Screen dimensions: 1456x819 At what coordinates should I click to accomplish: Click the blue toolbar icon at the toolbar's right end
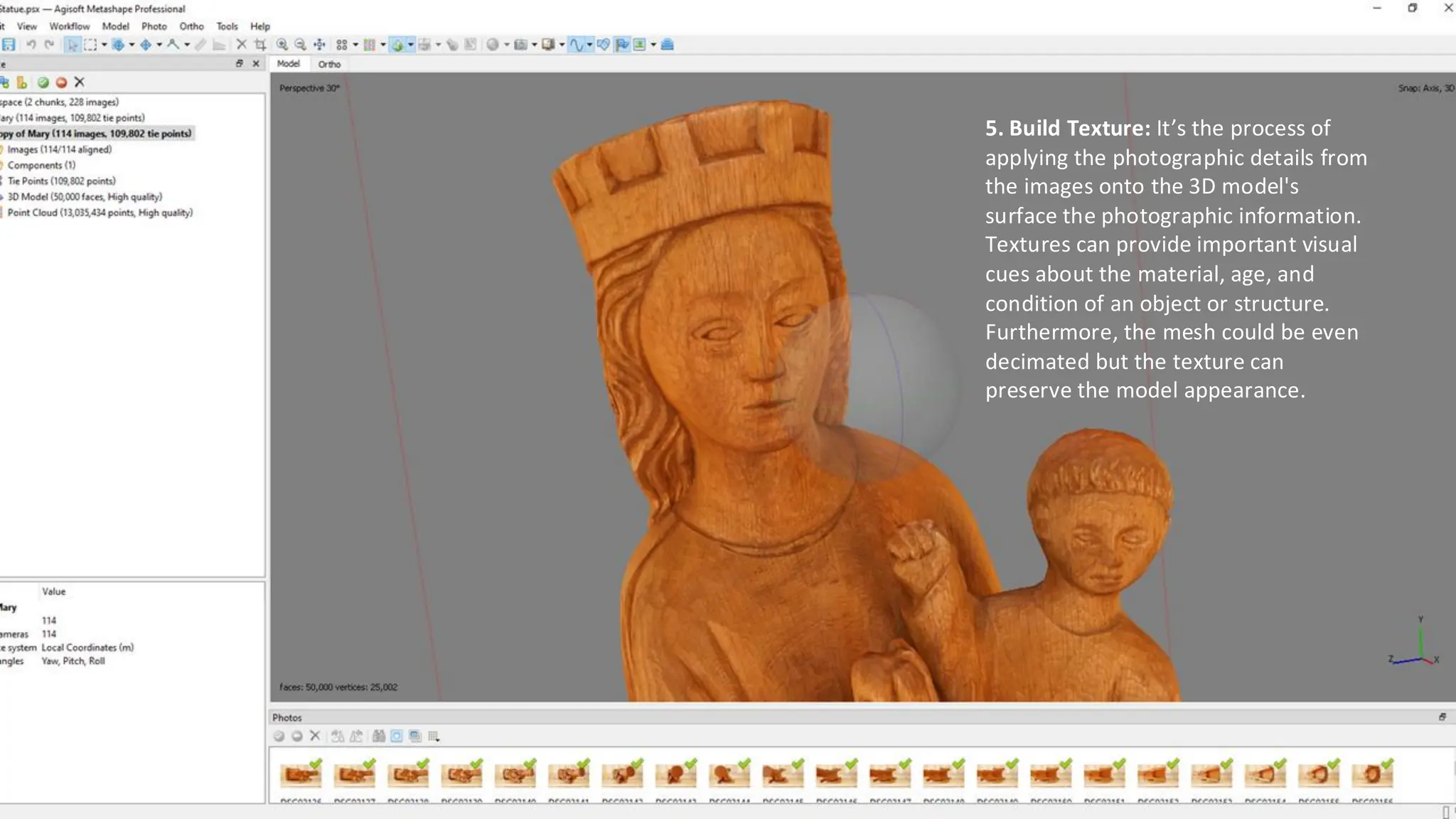[667, 45]
